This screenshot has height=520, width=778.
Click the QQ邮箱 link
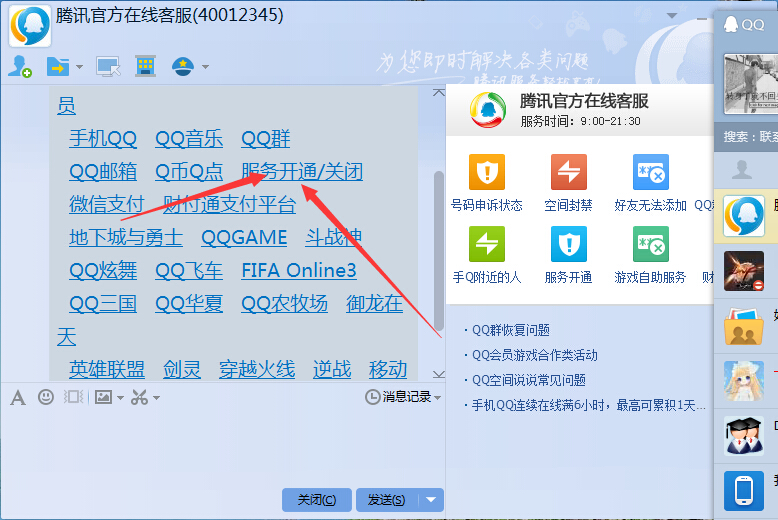tap(103, 172)
